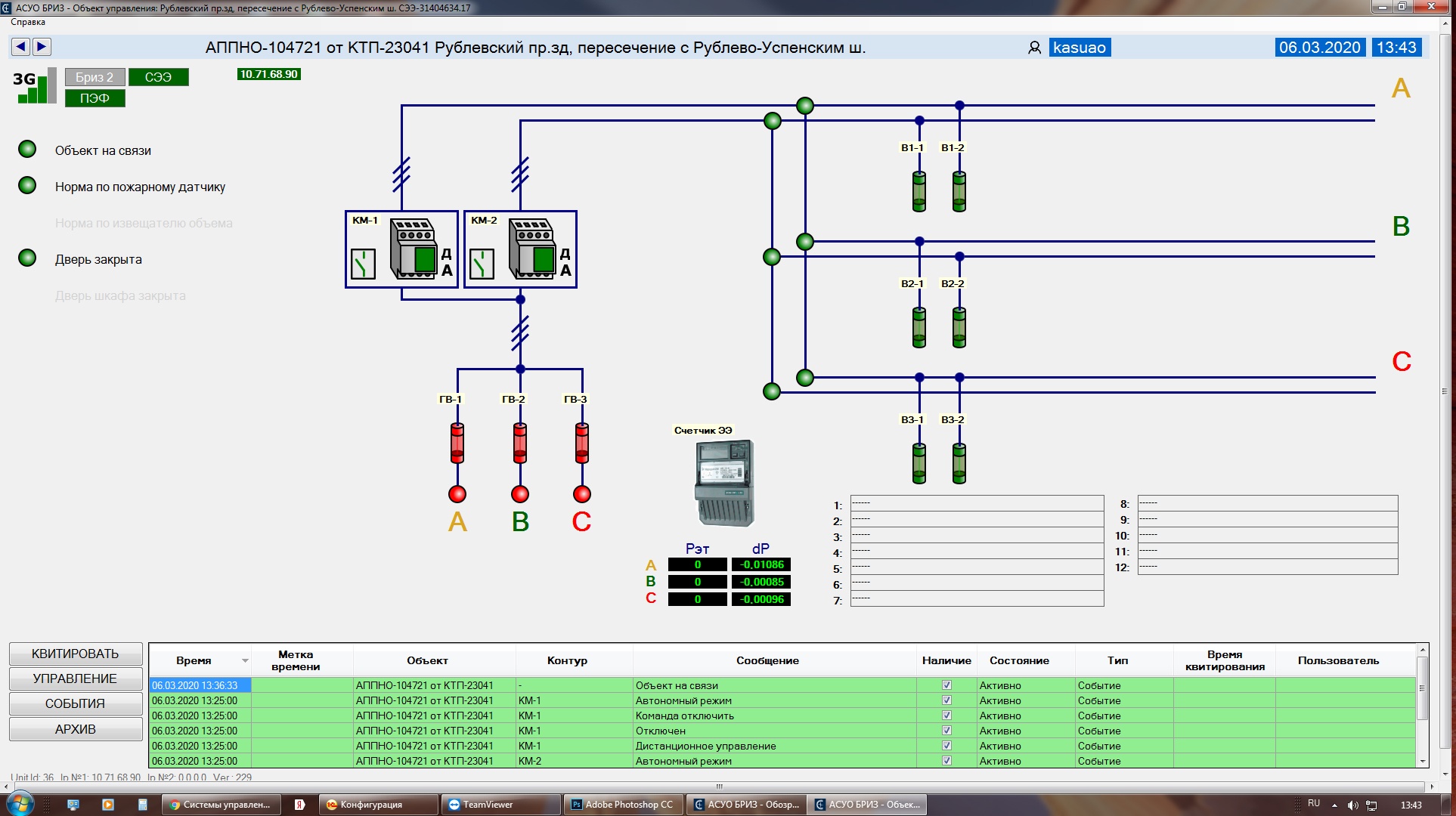
Task: Open TeamViewer from the taskbar
Action: [501, 805]
